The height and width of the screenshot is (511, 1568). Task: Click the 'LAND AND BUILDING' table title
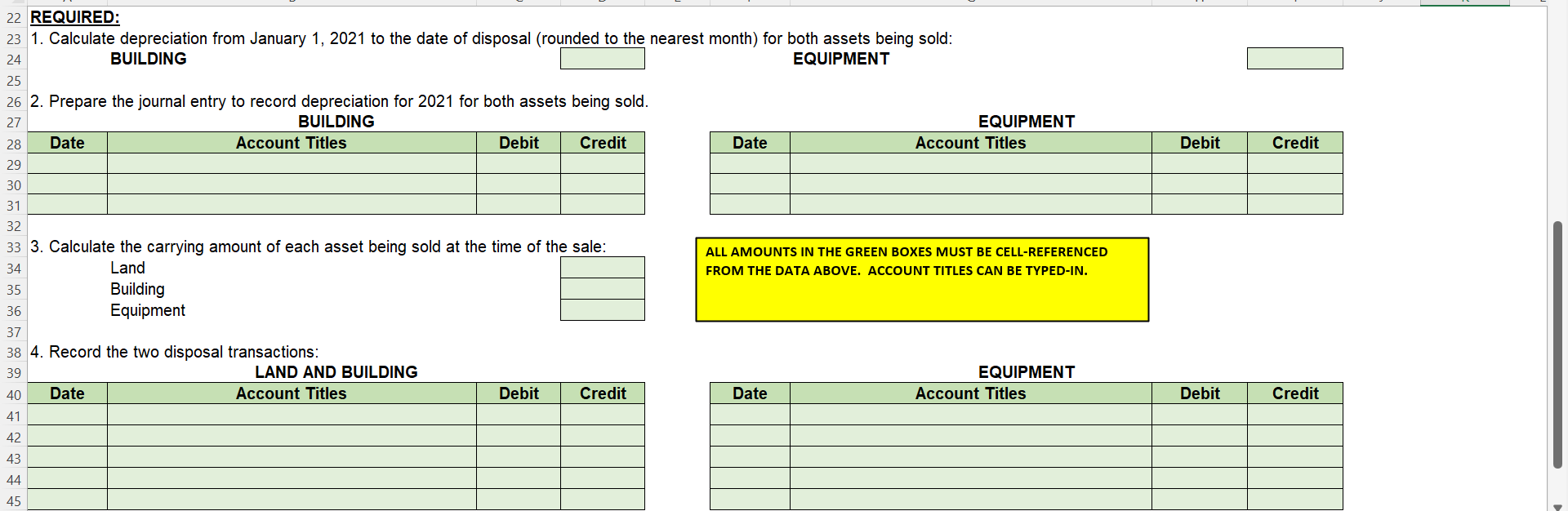click(x=336, y=372)
